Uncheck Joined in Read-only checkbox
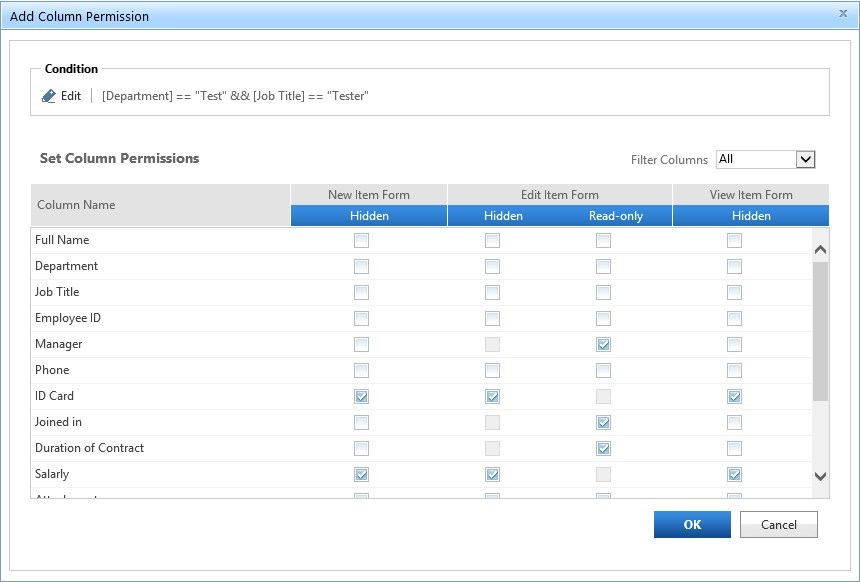860x582 pixels. [x=603, y=422]
